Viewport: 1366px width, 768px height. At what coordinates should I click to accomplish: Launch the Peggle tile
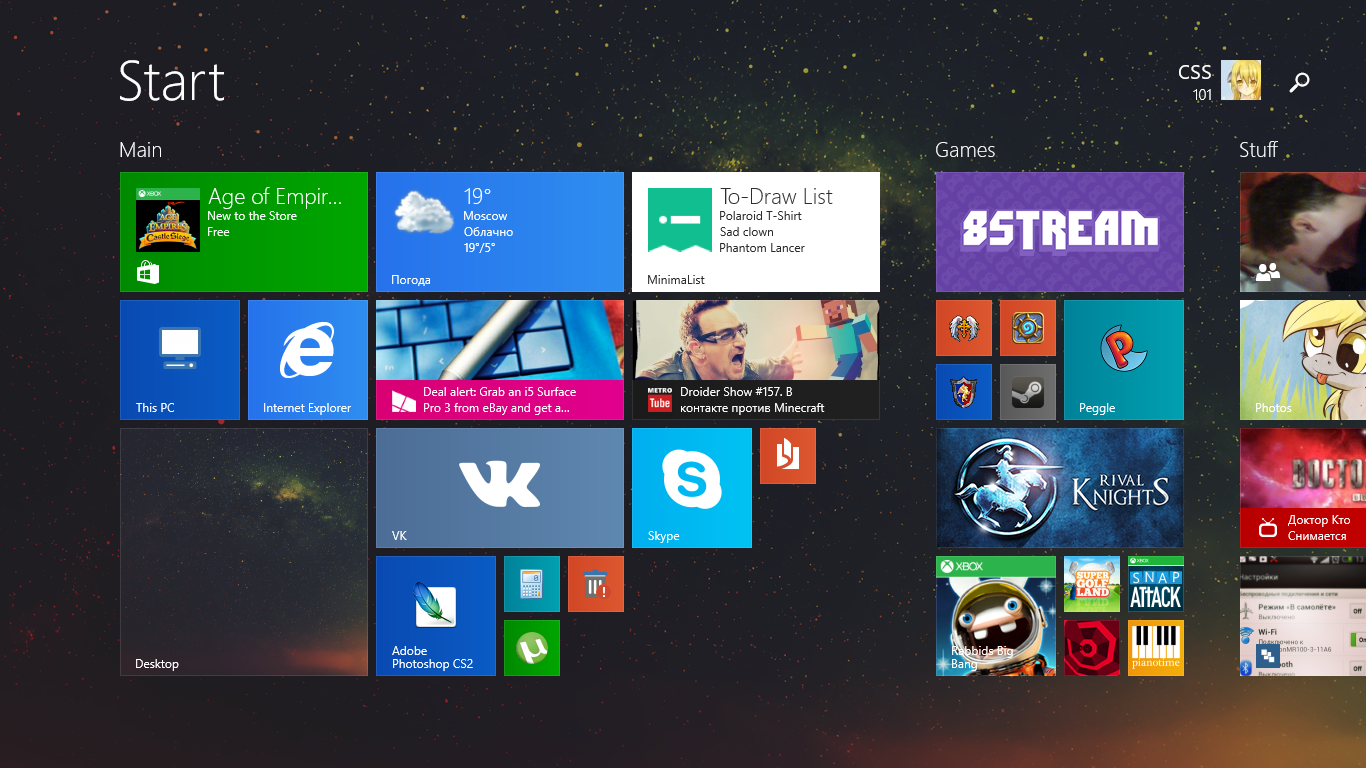pos(1124,360)
